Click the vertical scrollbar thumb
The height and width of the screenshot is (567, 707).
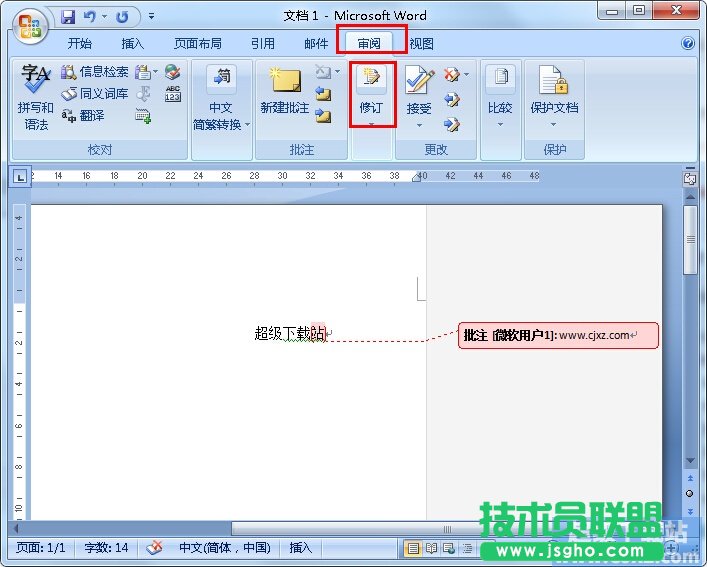(690, 240)
